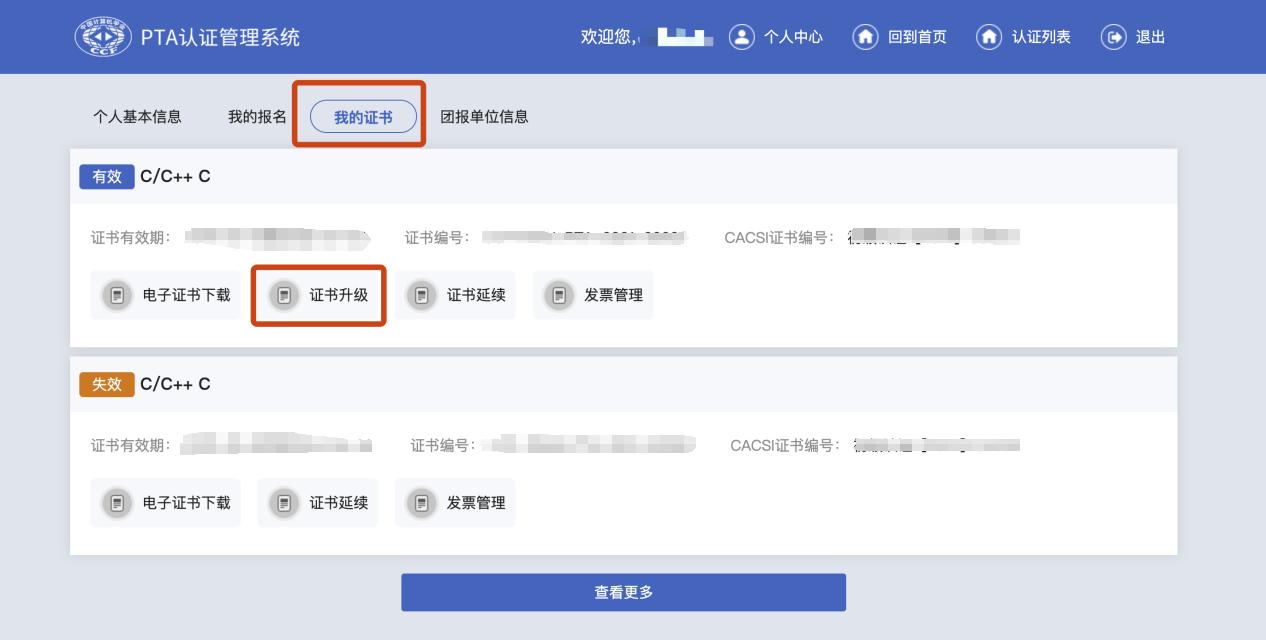Click the 回到首页 home icon
The width and height of the screenshot is (1266, 640).
[865, 37]
